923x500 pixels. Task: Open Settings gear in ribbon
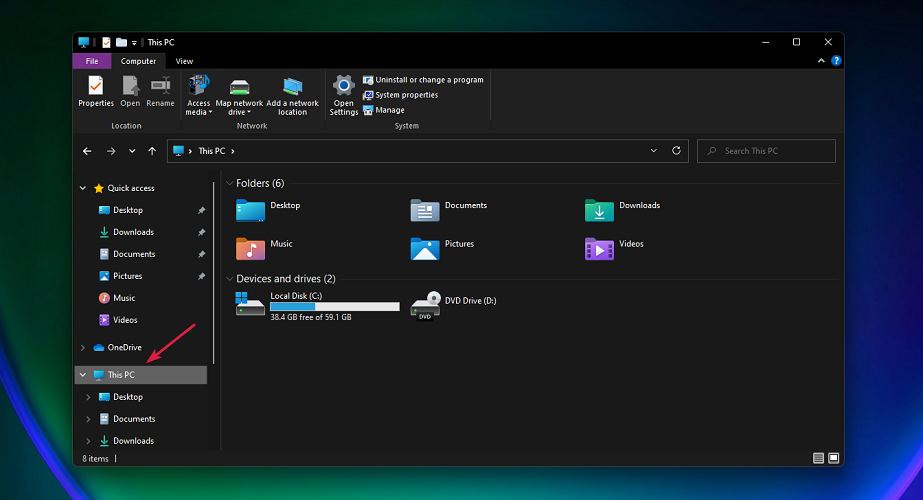coord(344,86)
